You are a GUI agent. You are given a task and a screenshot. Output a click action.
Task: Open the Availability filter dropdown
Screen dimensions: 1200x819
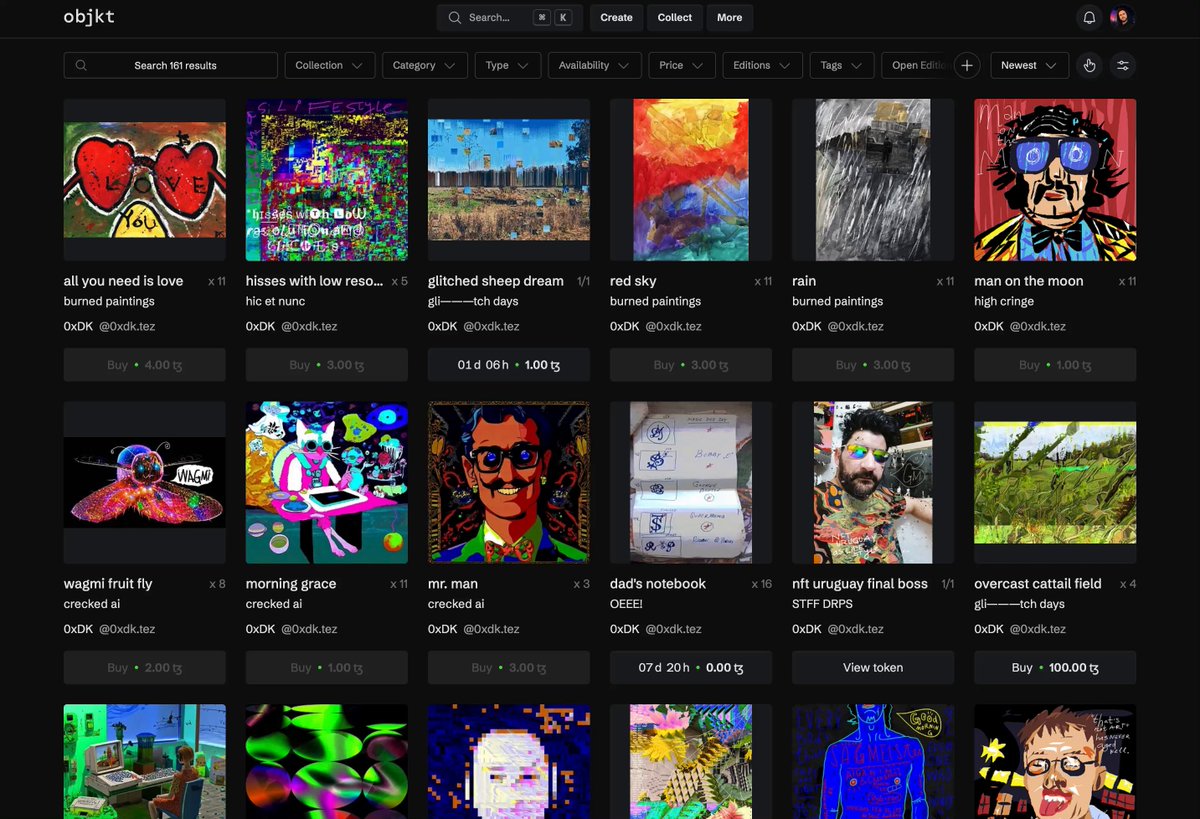(595, 65)
